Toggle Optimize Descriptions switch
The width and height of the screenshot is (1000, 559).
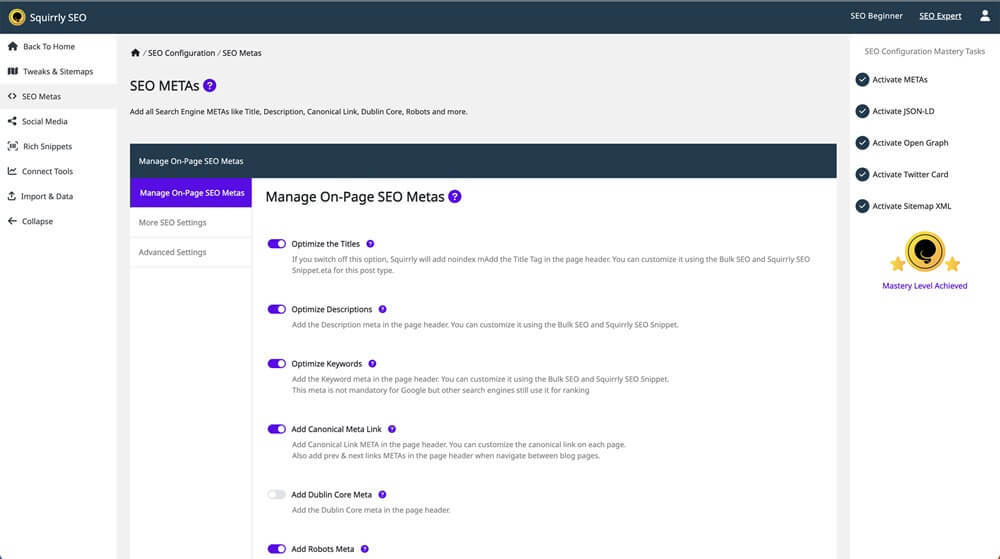[x=277, y=309]
